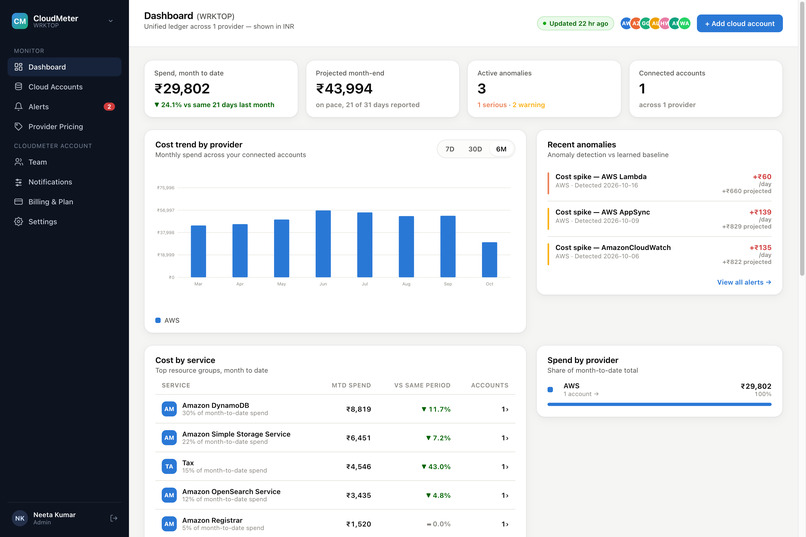Open accounts chevron in Amazon OpenSearch Service row
The image size is (806, 537).
(506, 496)
